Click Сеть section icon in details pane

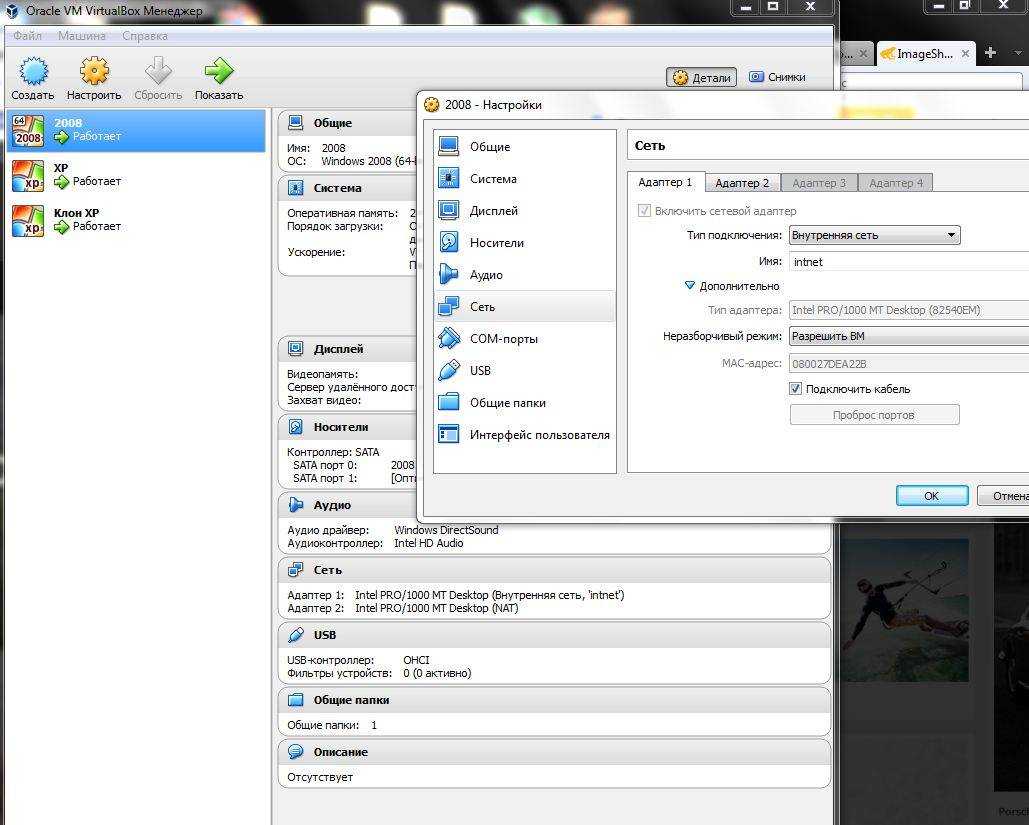296,570
